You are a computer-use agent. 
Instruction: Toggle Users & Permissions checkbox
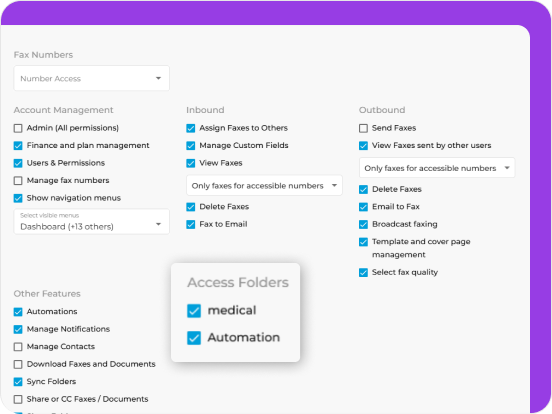coord(18,163)
